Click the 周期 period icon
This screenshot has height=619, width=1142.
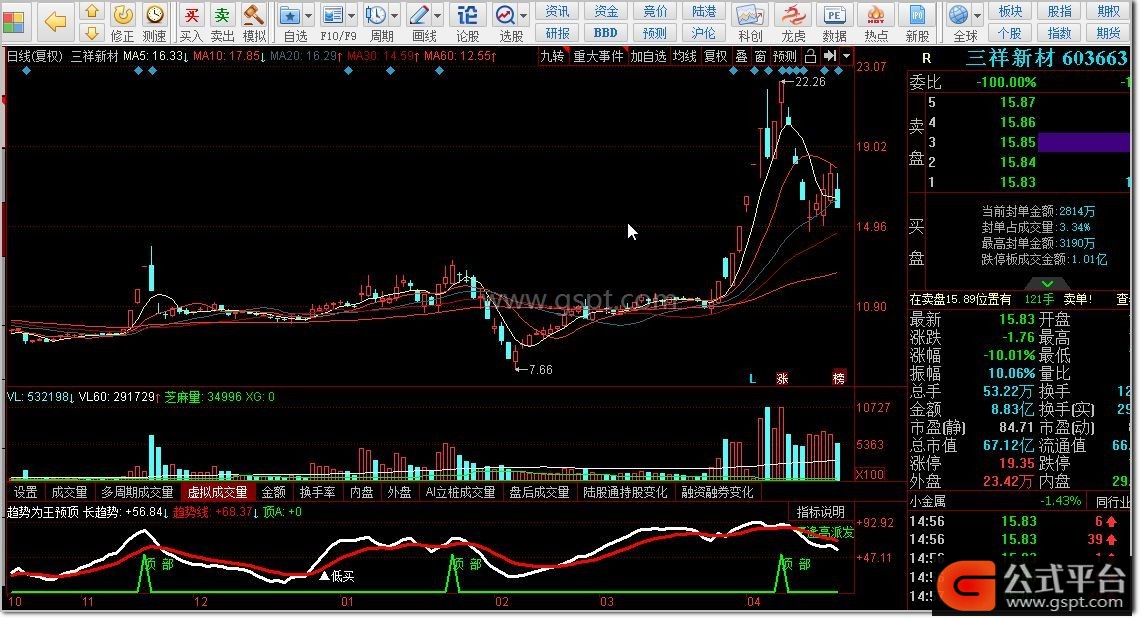(377, 16)
